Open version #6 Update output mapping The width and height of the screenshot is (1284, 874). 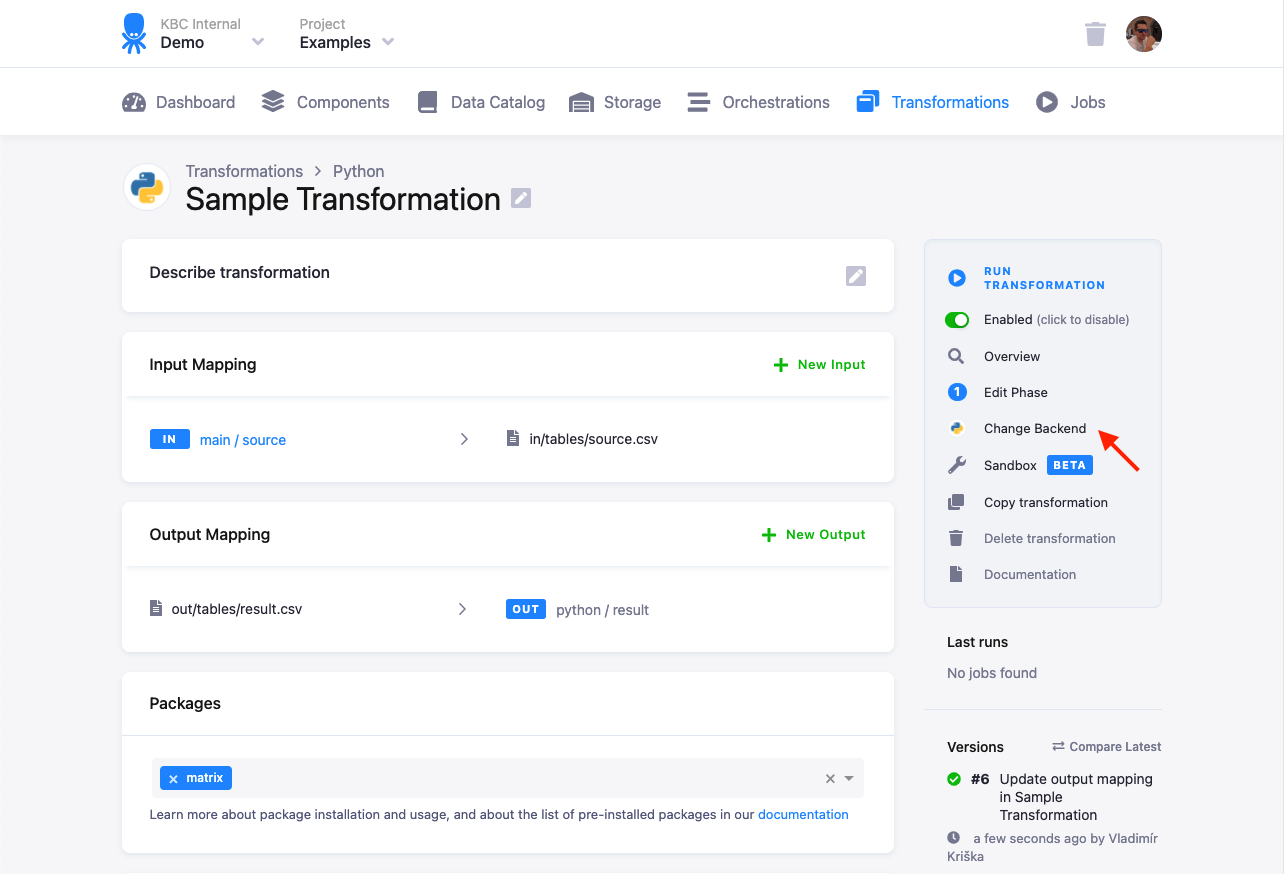(1076, 797)
